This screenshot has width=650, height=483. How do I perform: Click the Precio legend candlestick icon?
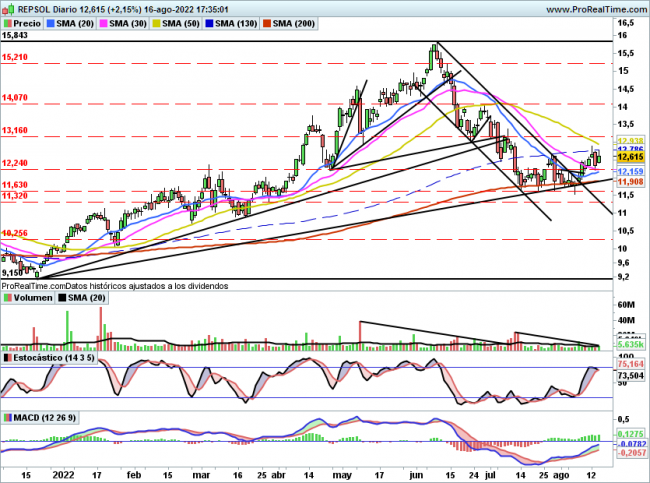7,21
